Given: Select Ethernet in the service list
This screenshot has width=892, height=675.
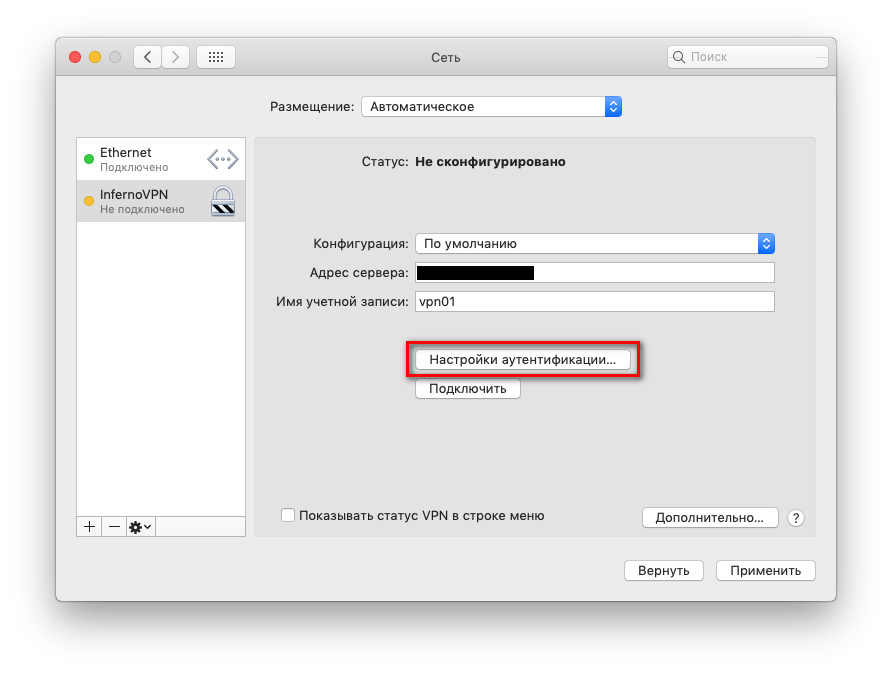Looking at the screenshot, I should coord(161,159).
